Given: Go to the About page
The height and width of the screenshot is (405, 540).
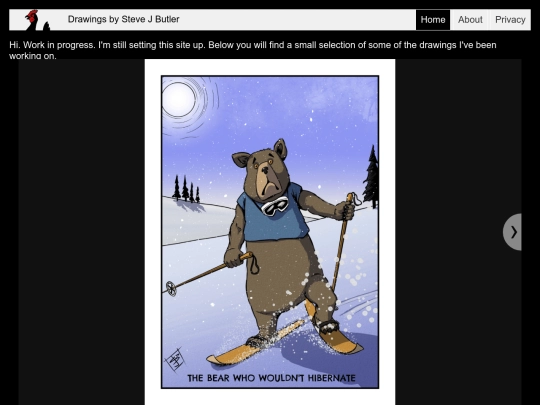Looking at the screenshot, I should [x=470, y=20].
